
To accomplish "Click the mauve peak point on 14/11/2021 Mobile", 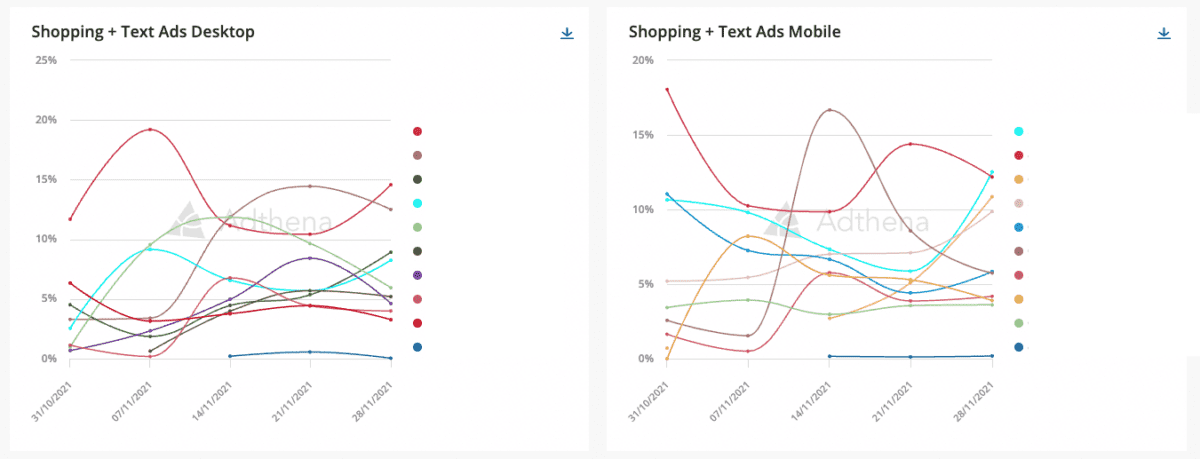I will click(x=829, y=110).
